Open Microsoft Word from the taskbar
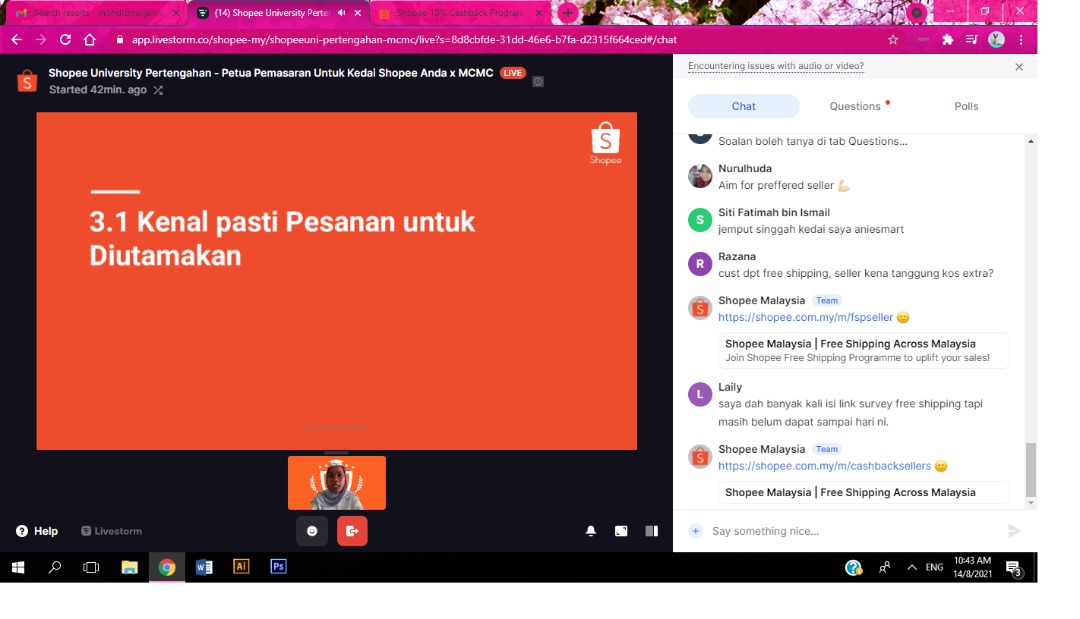This screenshot has height=619, width=1080. [204, 567]
